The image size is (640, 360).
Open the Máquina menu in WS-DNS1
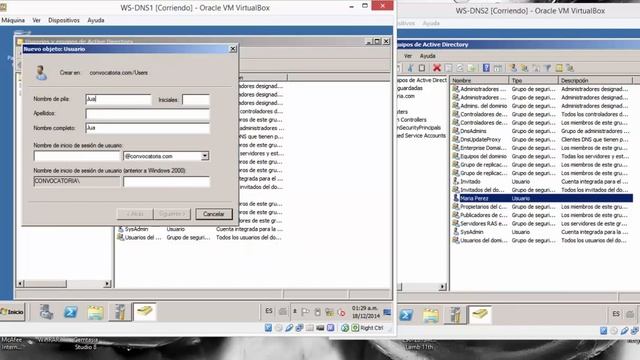coord(13,20)
